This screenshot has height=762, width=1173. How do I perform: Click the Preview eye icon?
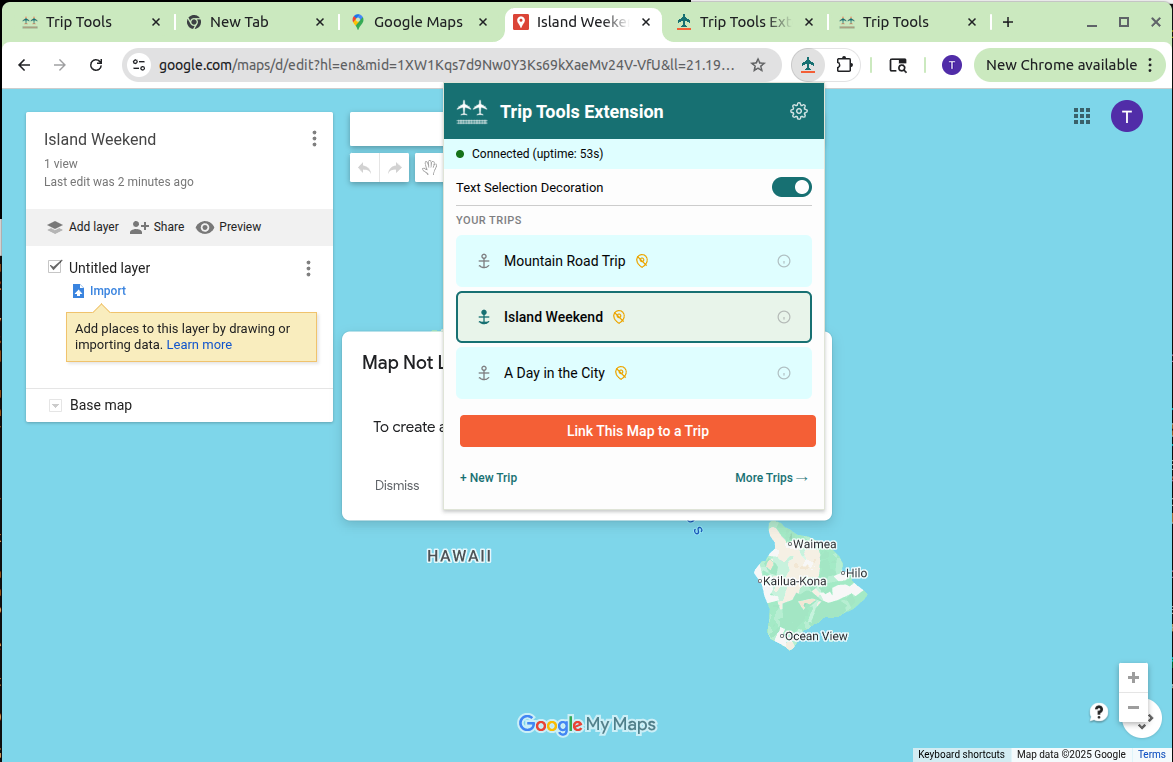(x=204, y=227)
